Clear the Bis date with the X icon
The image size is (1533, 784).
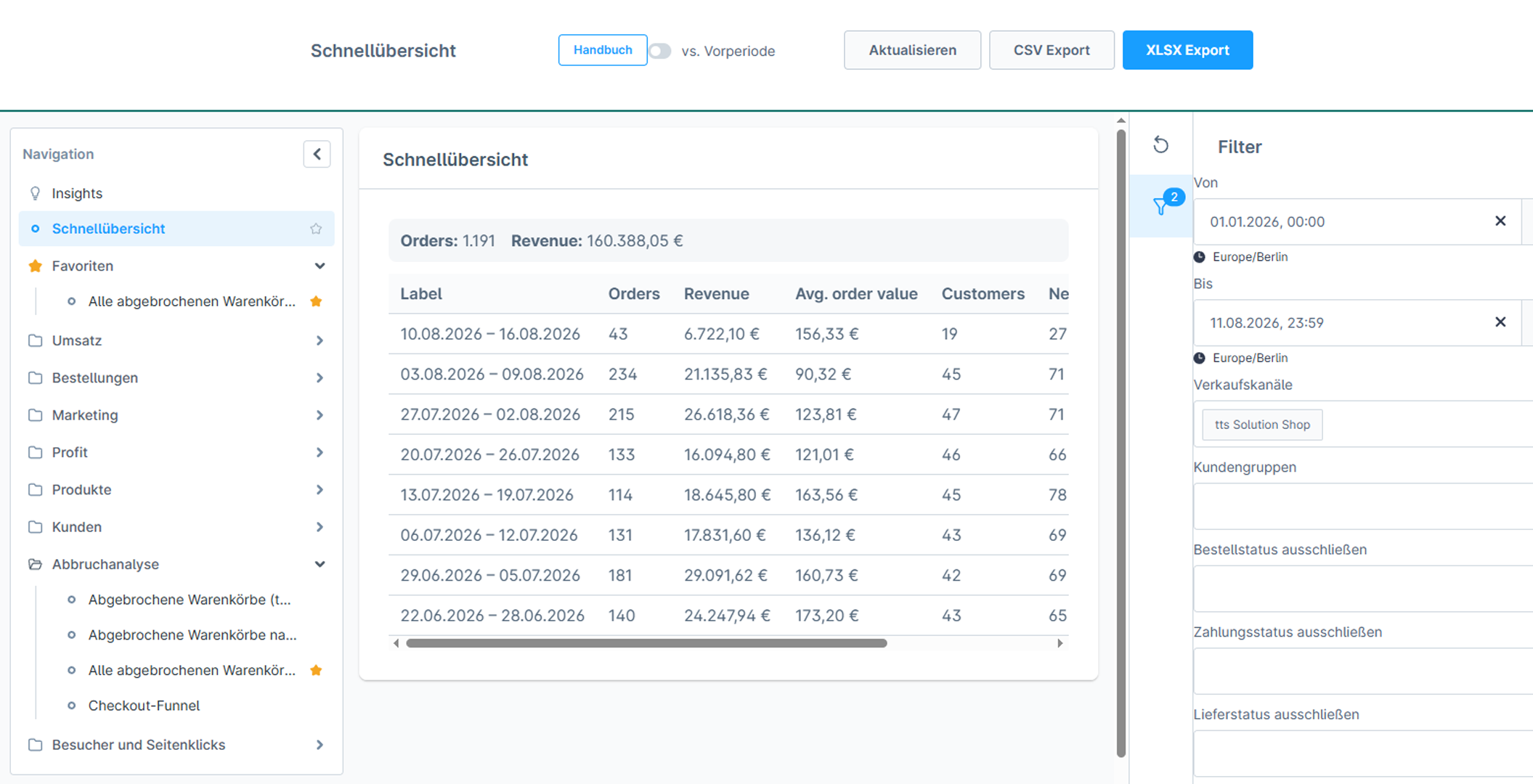(x=1500, y=322)
